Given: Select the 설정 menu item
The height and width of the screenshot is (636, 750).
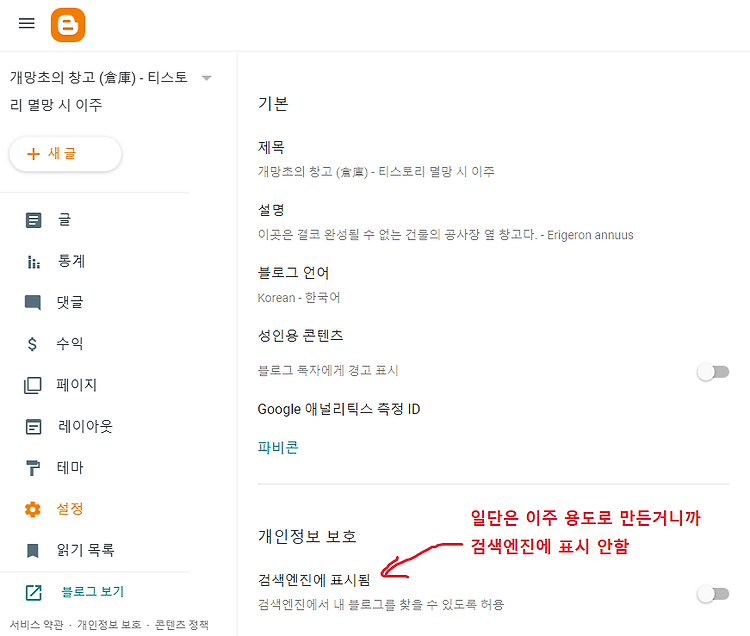Looking at the screenshot, I should pos(70,508).
